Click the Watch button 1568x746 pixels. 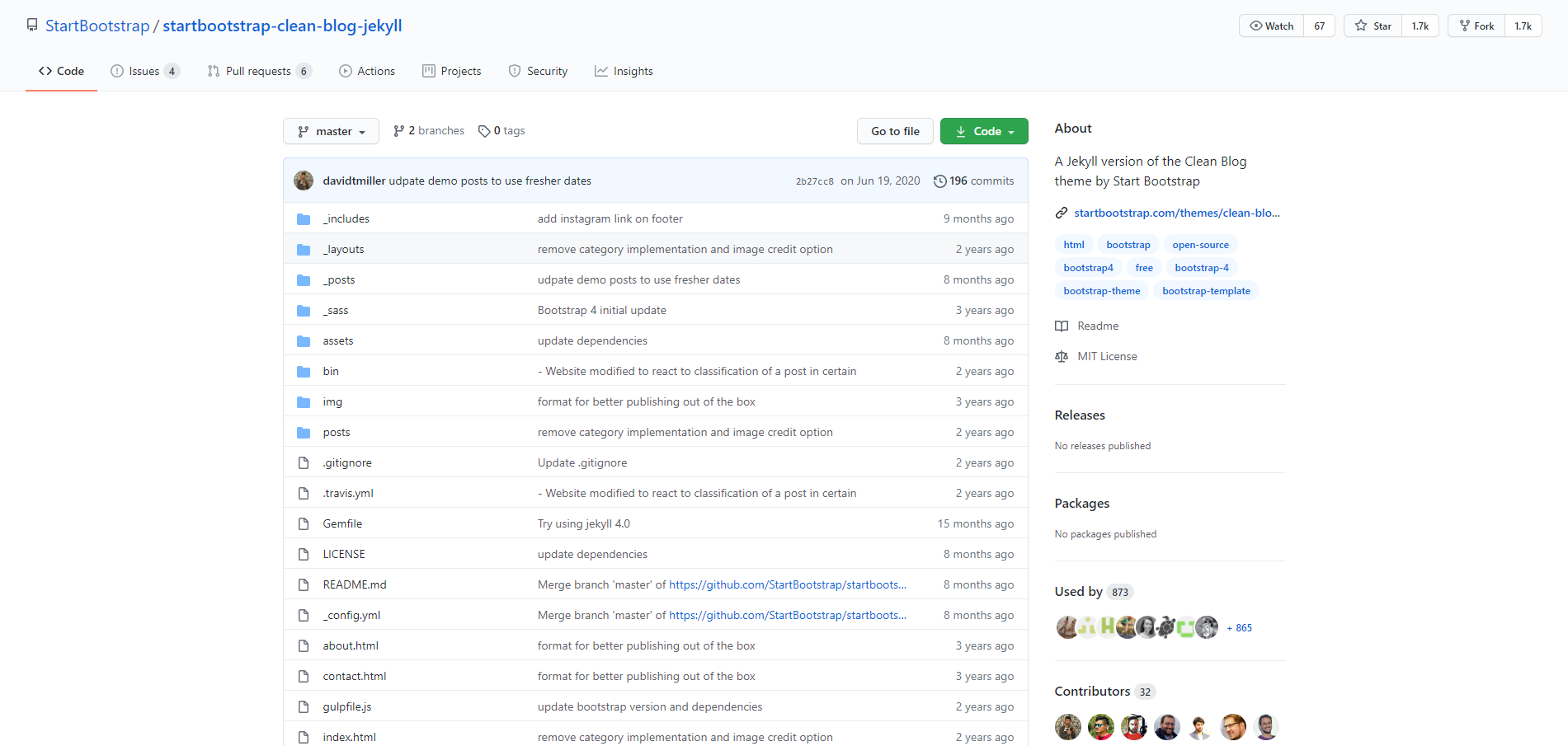[x=1271, y=26]
